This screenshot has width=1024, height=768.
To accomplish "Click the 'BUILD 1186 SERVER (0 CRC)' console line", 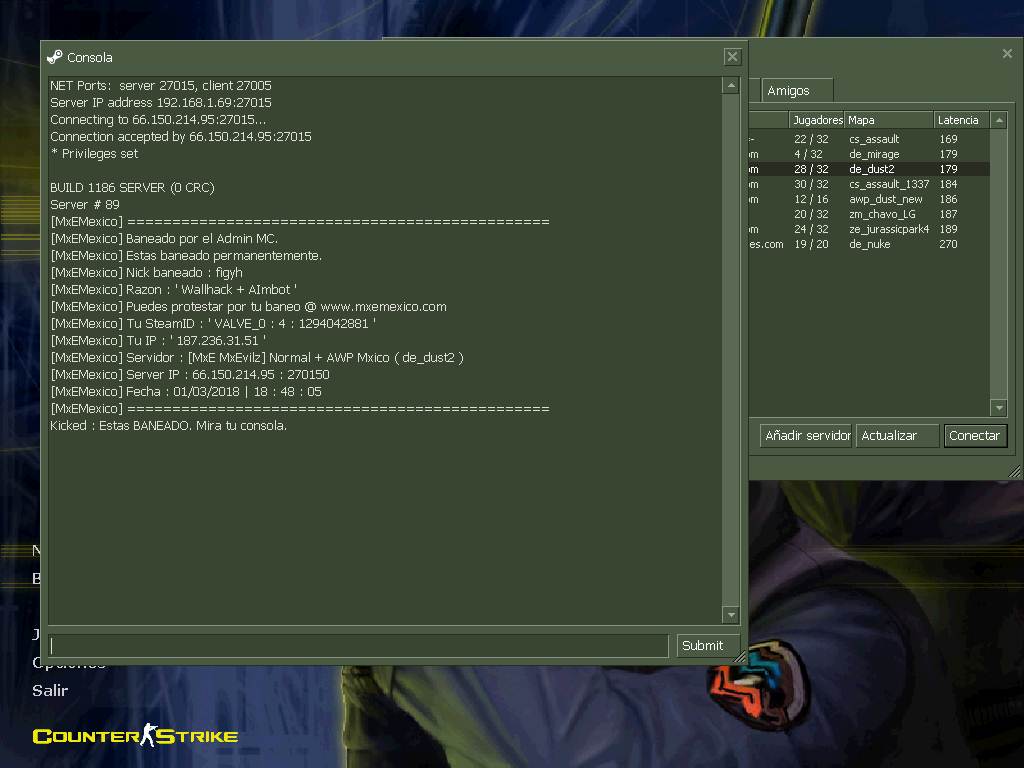I will 133,187.
